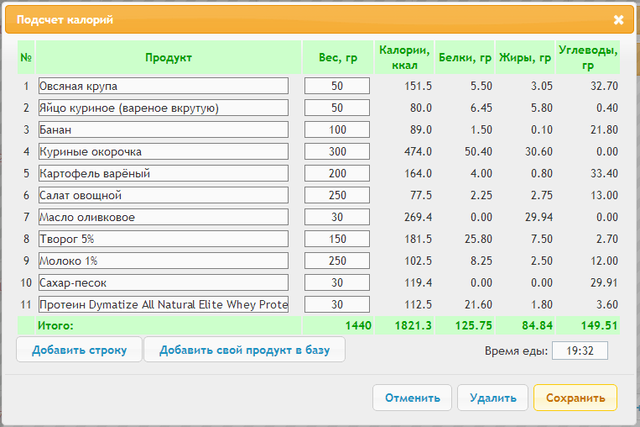Click protein value 21.60 for Протеин Dymatize
This screenshot has height=427, width=640.
[x=478, y=305]
